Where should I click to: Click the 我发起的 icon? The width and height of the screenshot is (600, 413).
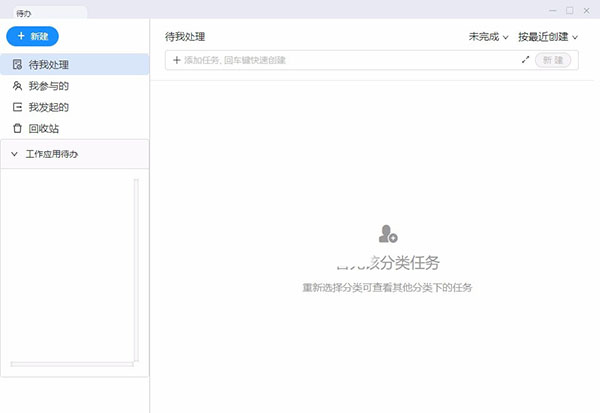(x=17, y=107)
